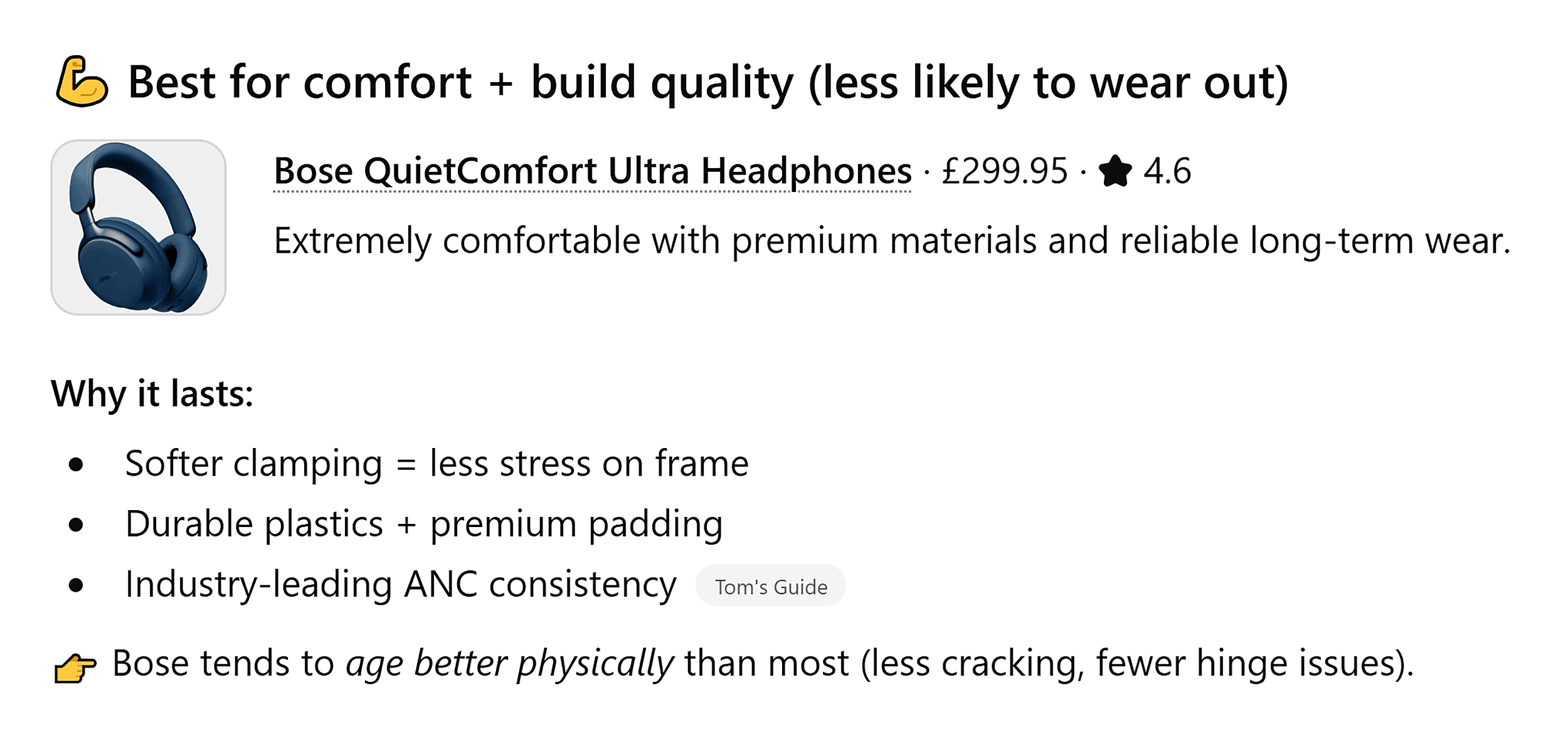This screenshot has height=736, width=1568.
Task: Click the parenthetical less cracking, fewer hinge issues
Action: point(1138,664)
